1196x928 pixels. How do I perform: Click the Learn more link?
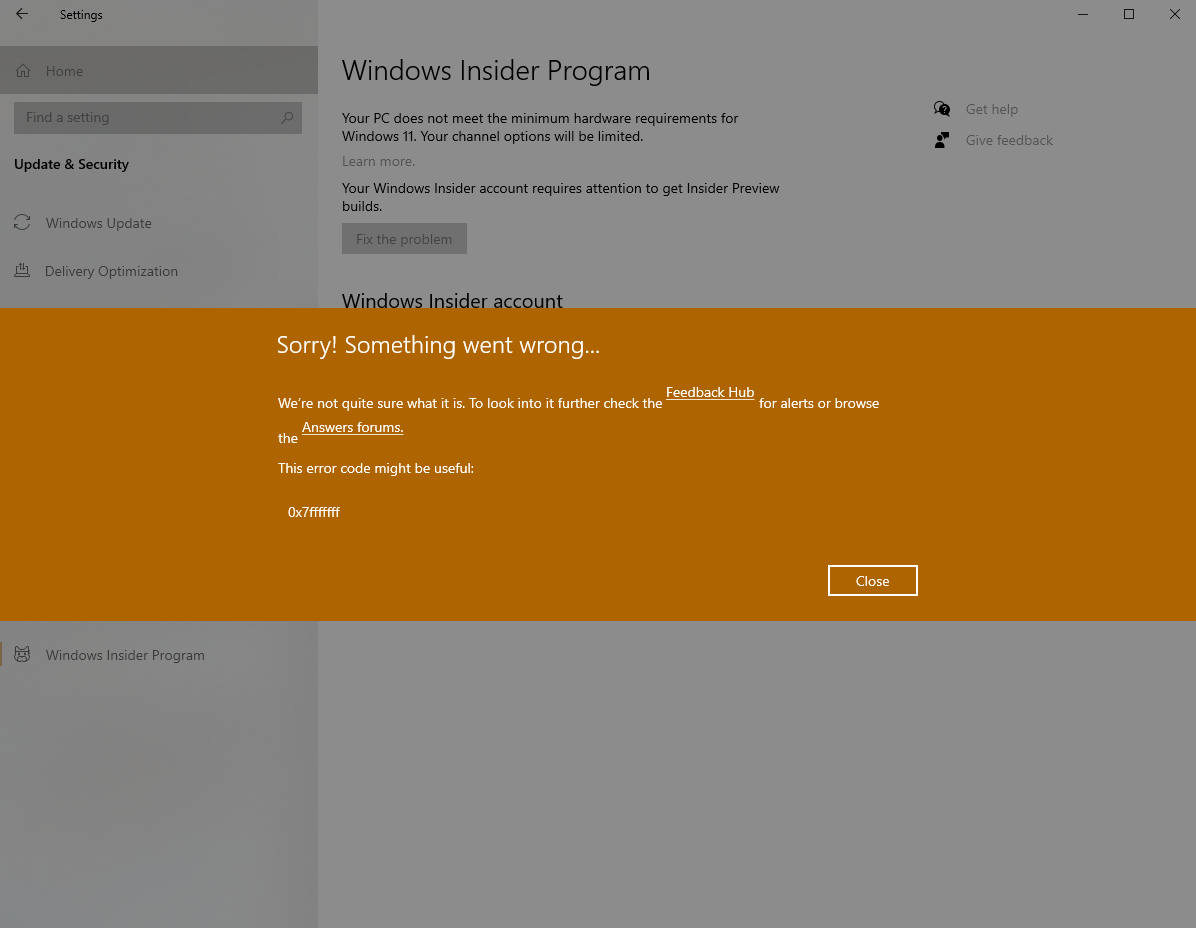(x=378, y=161)
